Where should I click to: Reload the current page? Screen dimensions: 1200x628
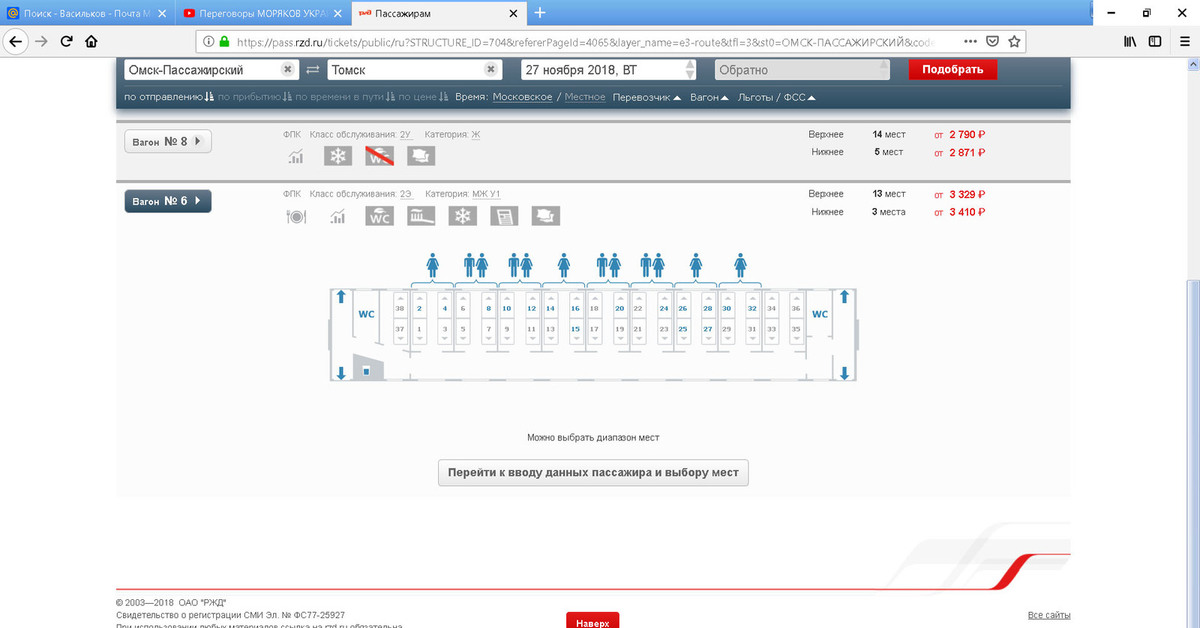click(66, 42)
